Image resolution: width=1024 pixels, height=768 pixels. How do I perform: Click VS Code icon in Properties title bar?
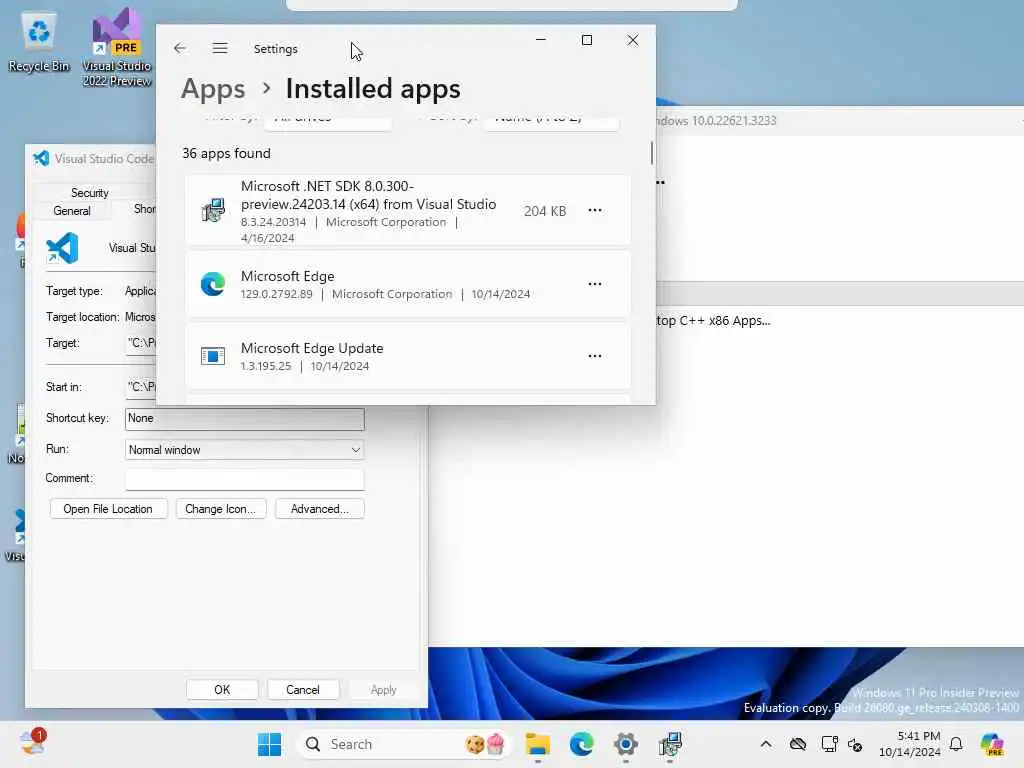coord(41,158)
